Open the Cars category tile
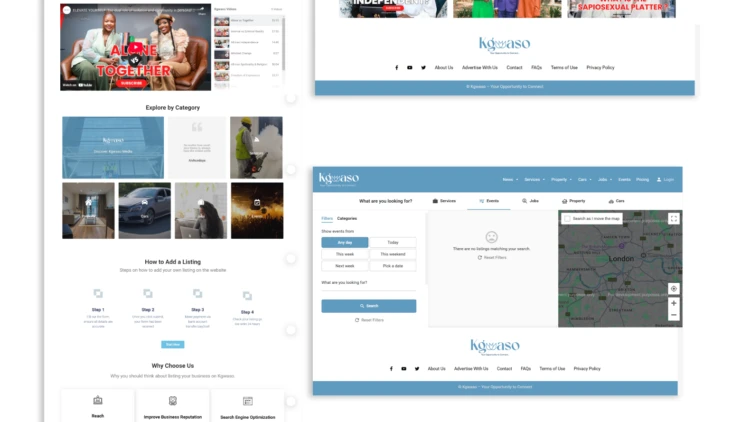The height and width of the screenshot is (422, 750). click(144, 211)
